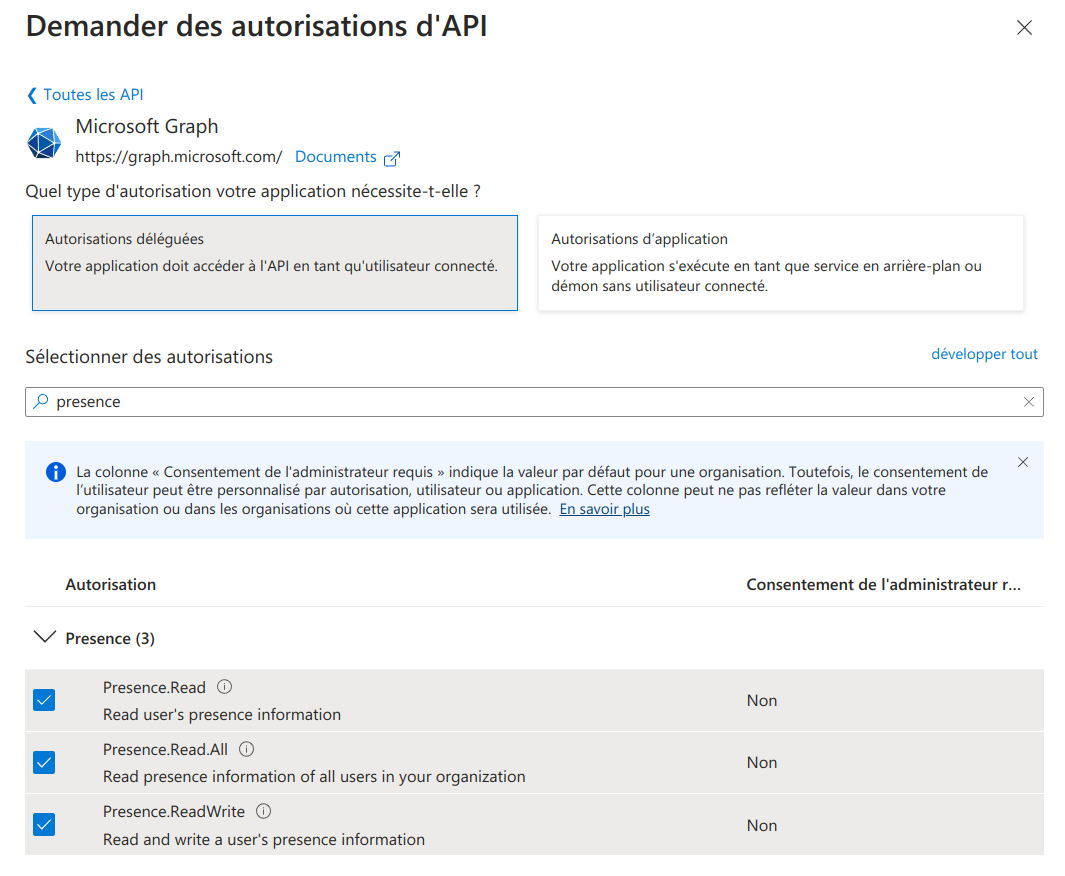Click the Presence (3) group label
This screenshot has height=876, width=1065.
click(x=110, y=638)
